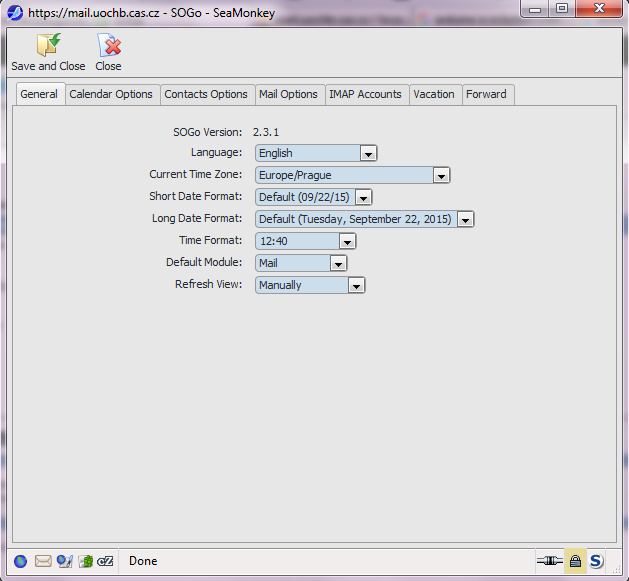This screenshot has height=581, width=629.
Task: Click the "Long Date Format:" label
Action: coord(197,218)
